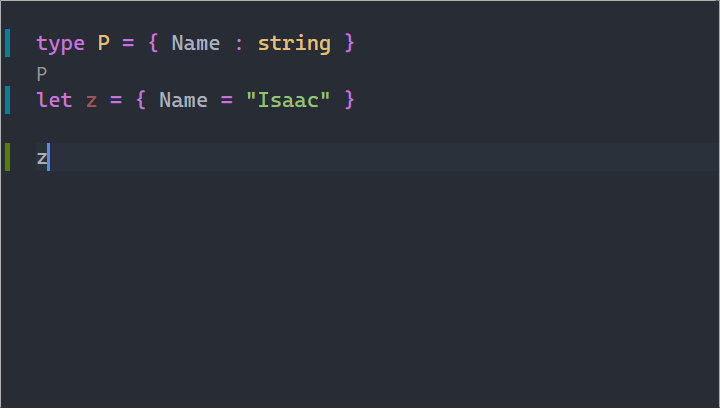Click the closing brace after "Isaac"
720x408 pixels.
click(x=349, y=100)
